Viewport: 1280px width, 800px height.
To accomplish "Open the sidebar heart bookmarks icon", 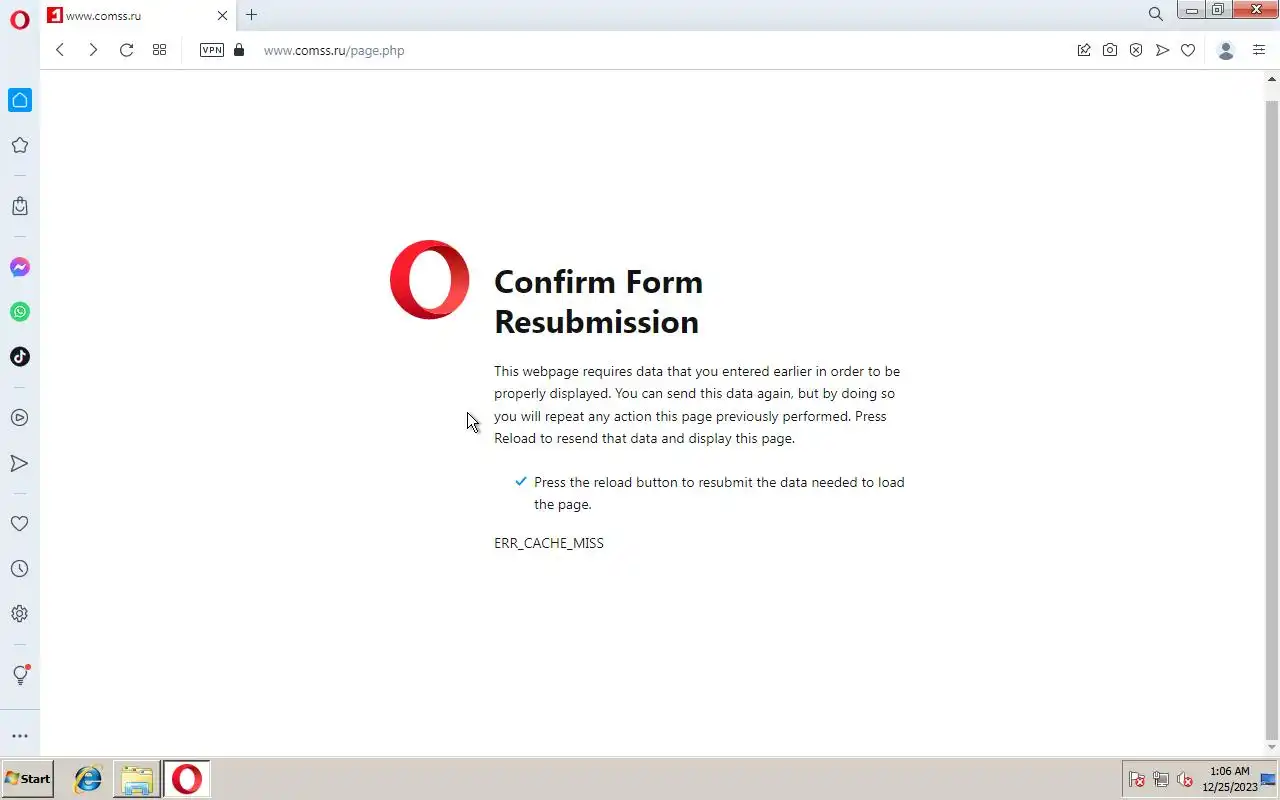I will tap(19, 524).
